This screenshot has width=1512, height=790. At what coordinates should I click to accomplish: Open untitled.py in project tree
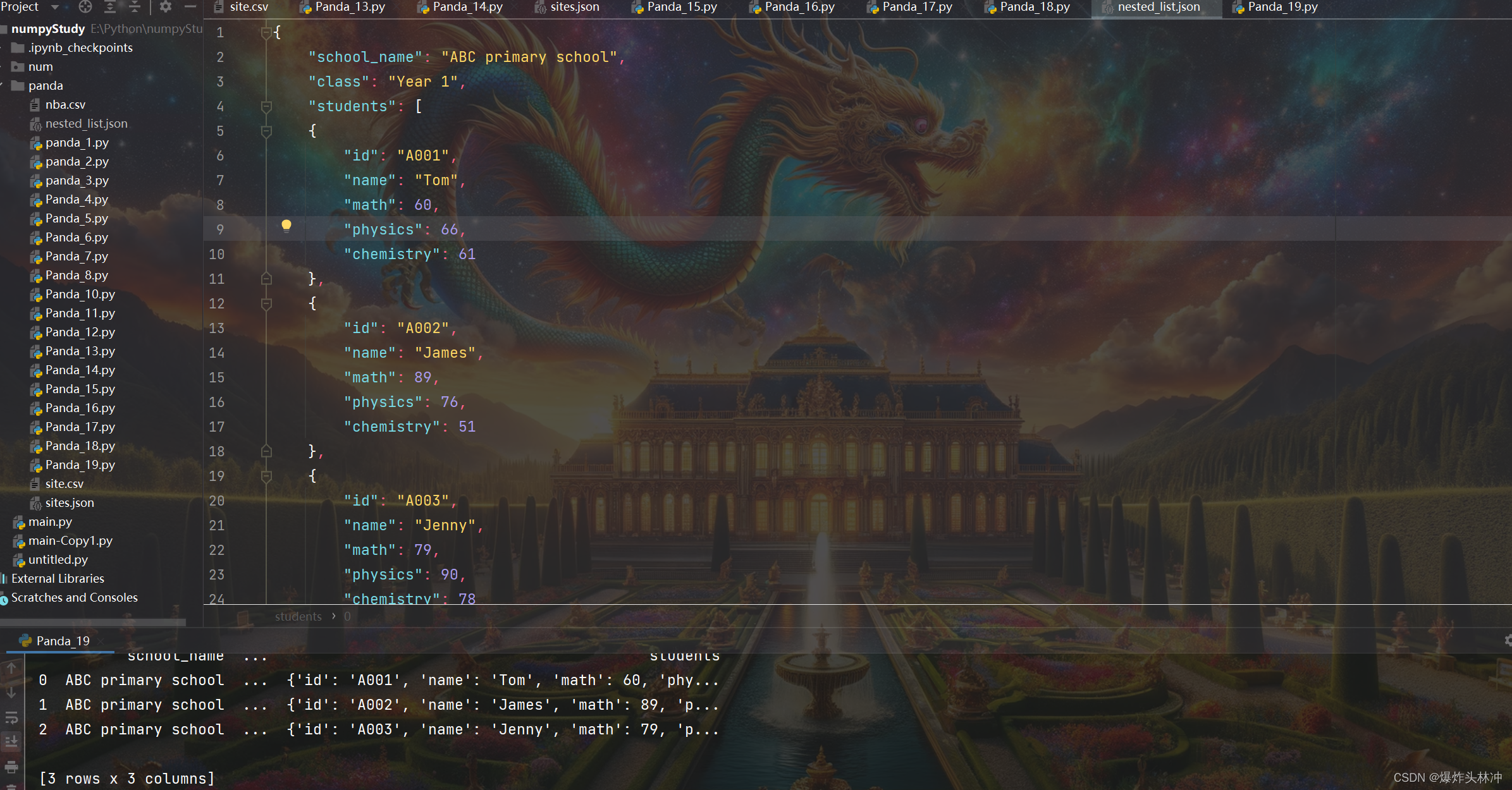[x=58, y=559]
